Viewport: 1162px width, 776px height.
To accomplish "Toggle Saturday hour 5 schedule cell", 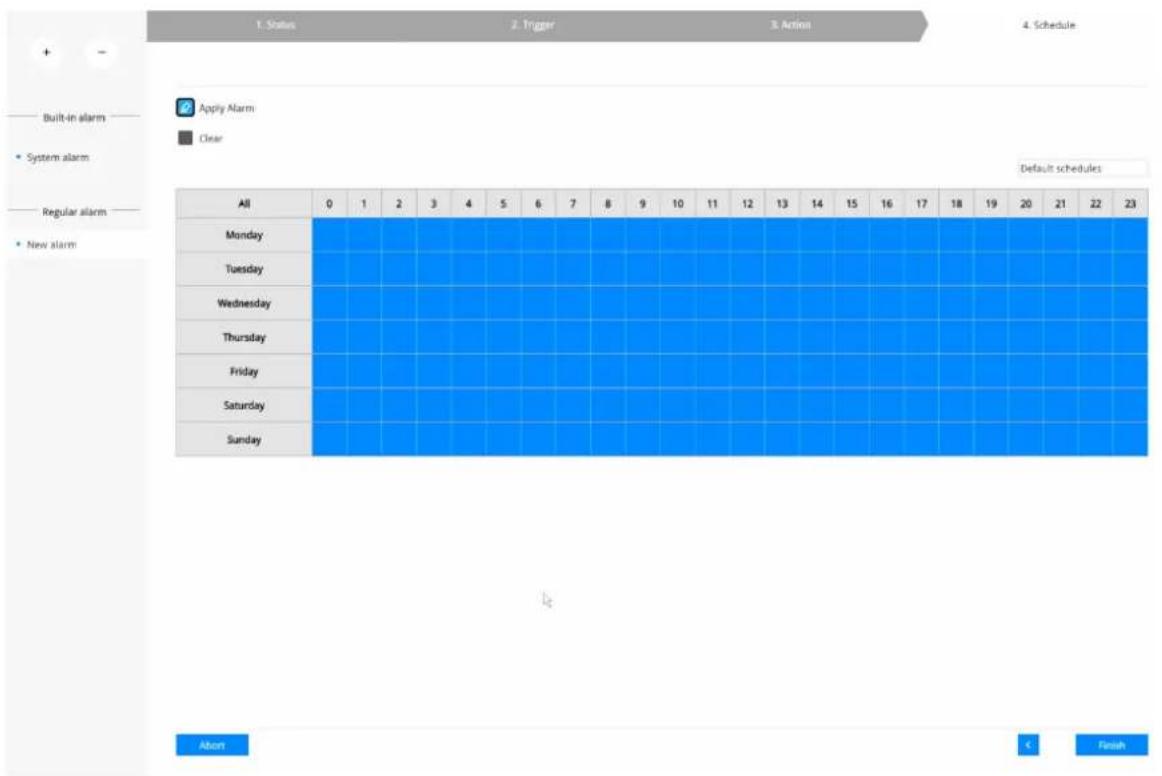I will click(503, 405).
